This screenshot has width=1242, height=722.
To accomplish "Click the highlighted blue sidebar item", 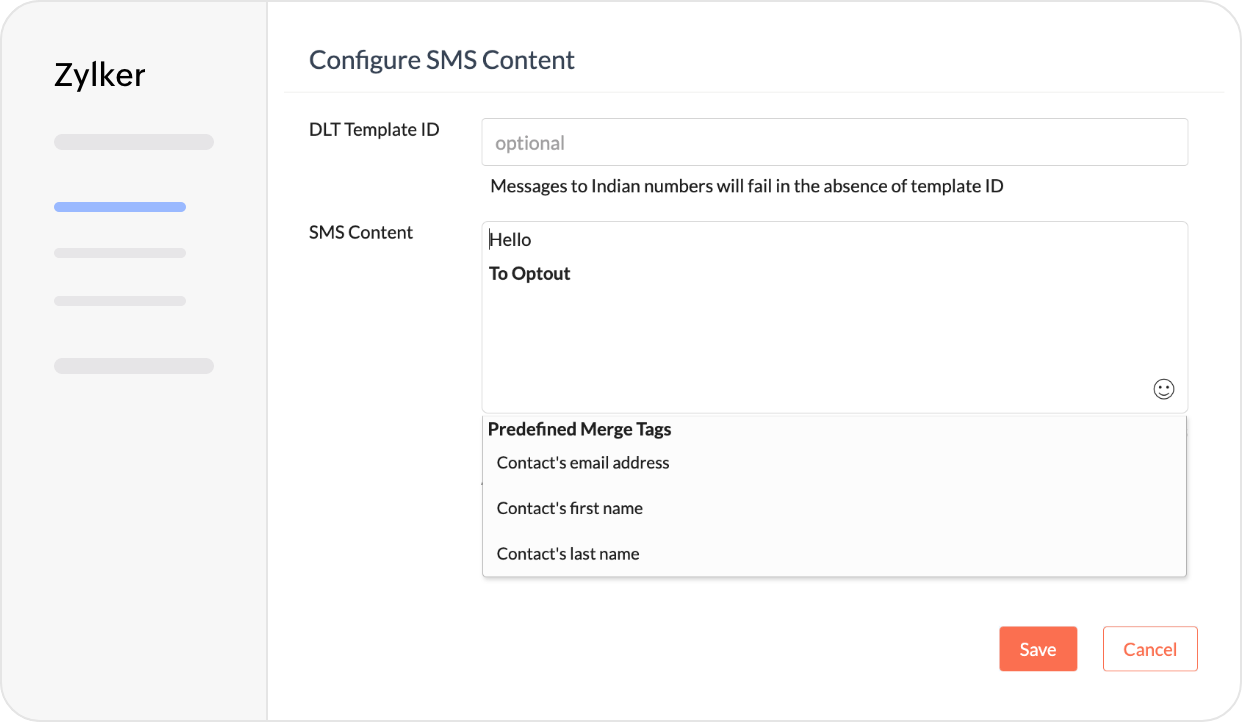I will tap(120, 207).
